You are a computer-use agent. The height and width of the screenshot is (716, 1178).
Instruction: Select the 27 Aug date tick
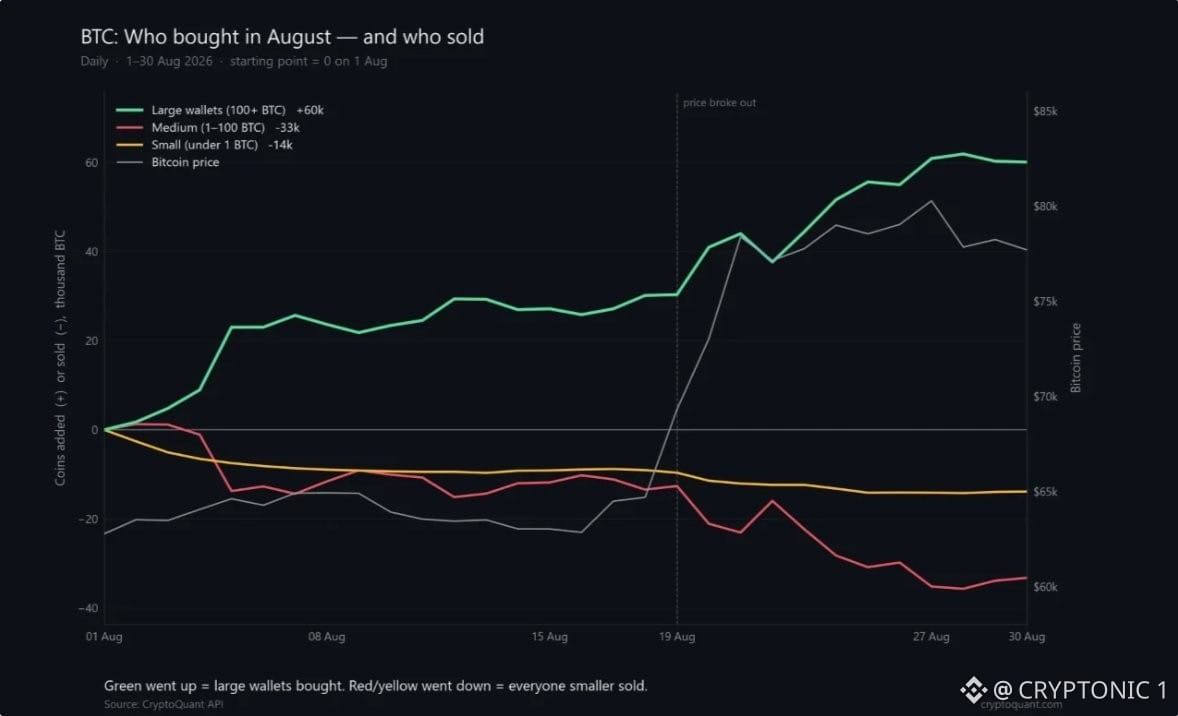[x=932, y=636]
